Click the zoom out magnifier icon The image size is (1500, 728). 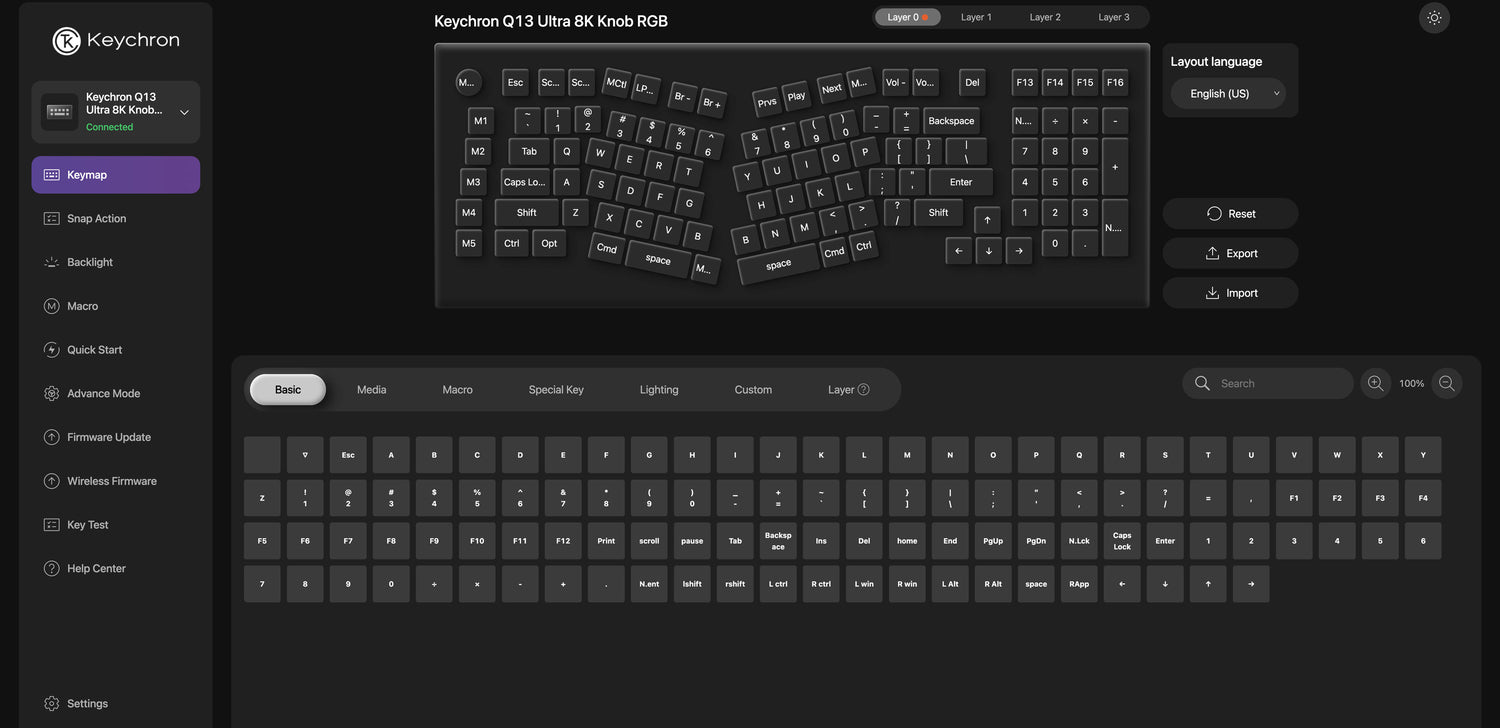tap(1446, 383)
